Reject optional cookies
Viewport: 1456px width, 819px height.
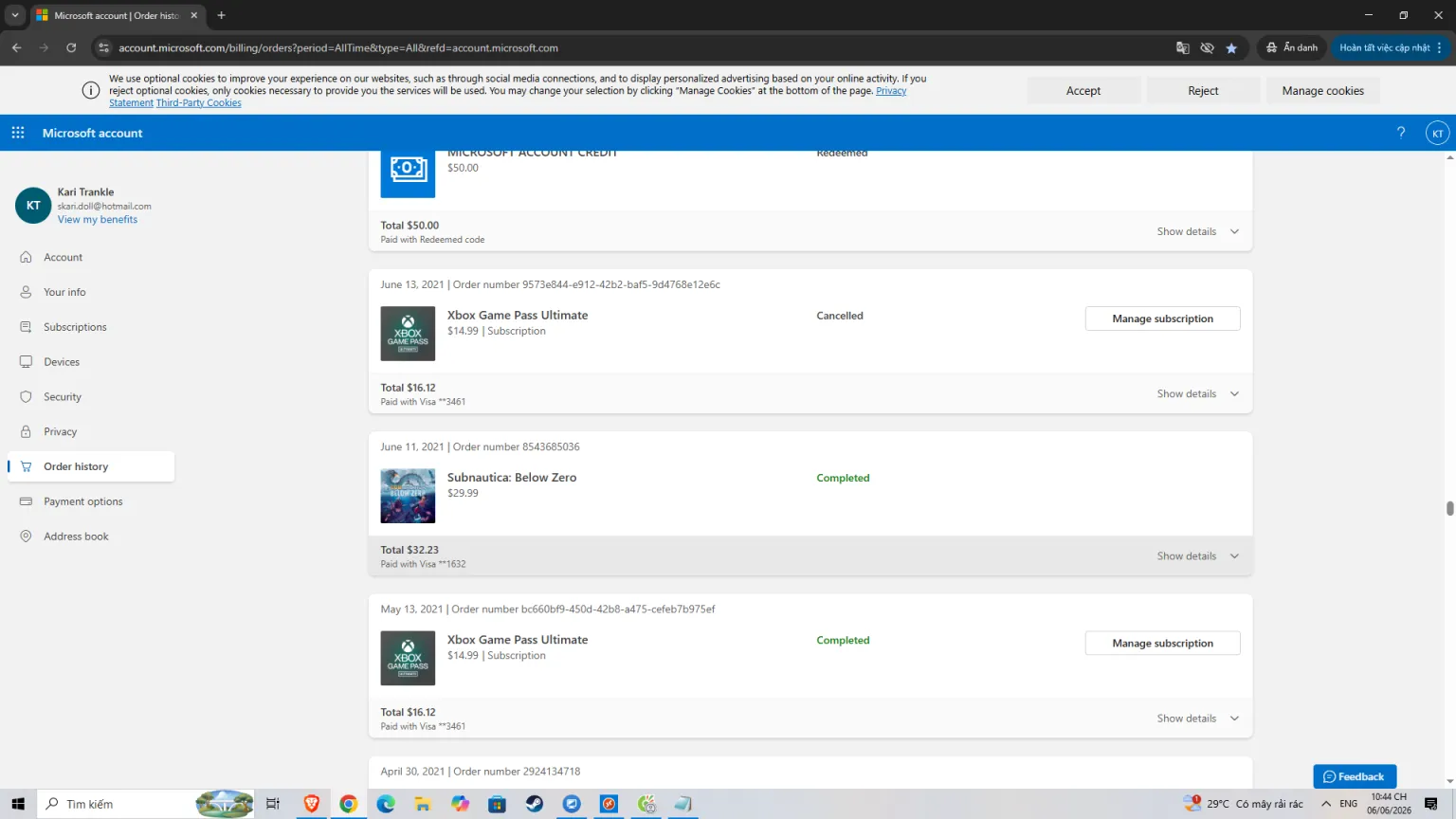[x=1203, y=91]
